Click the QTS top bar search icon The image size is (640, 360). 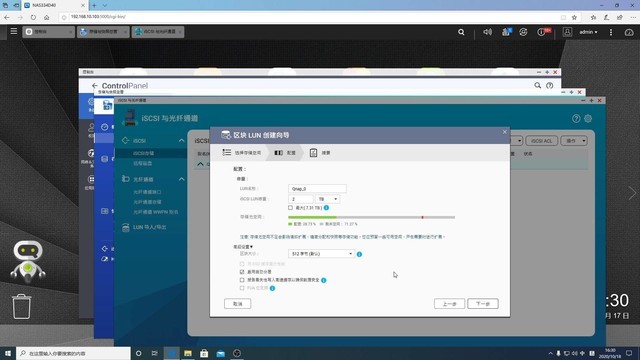point(461,32)
